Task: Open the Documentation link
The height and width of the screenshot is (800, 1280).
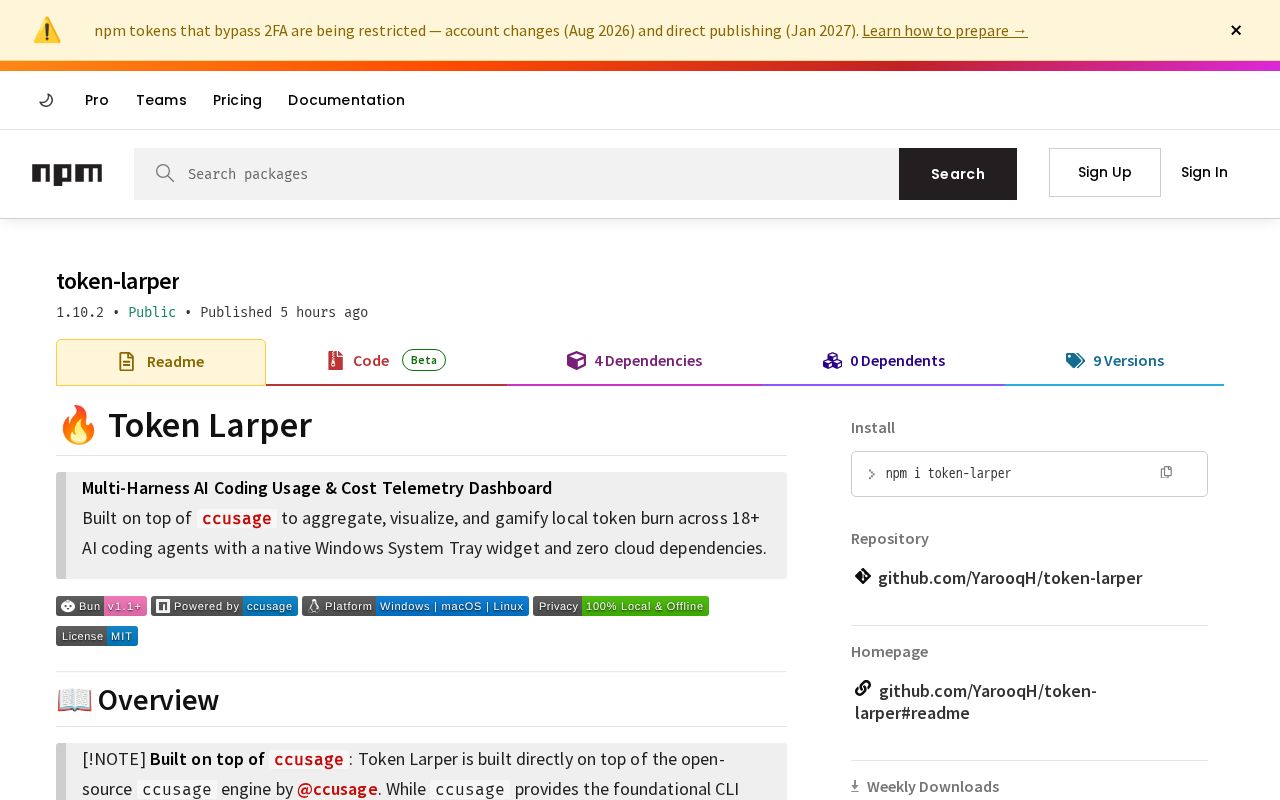Action: pyautogui.click(x=346, y=100)
